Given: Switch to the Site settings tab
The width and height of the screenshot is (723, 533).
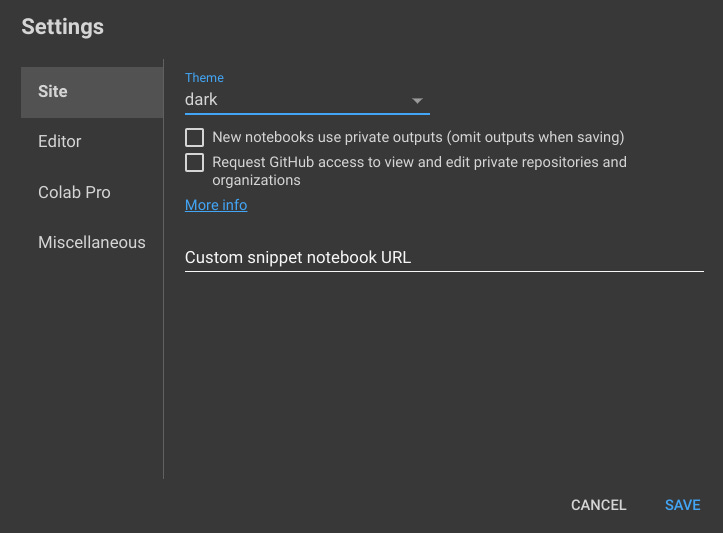Looking at the screenshot, I should pyautogui.click(x=92, y=92).
